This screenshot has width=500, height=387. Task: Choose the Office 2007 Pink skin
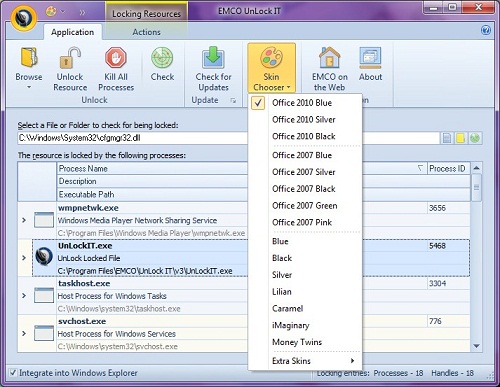pos(305,222)
